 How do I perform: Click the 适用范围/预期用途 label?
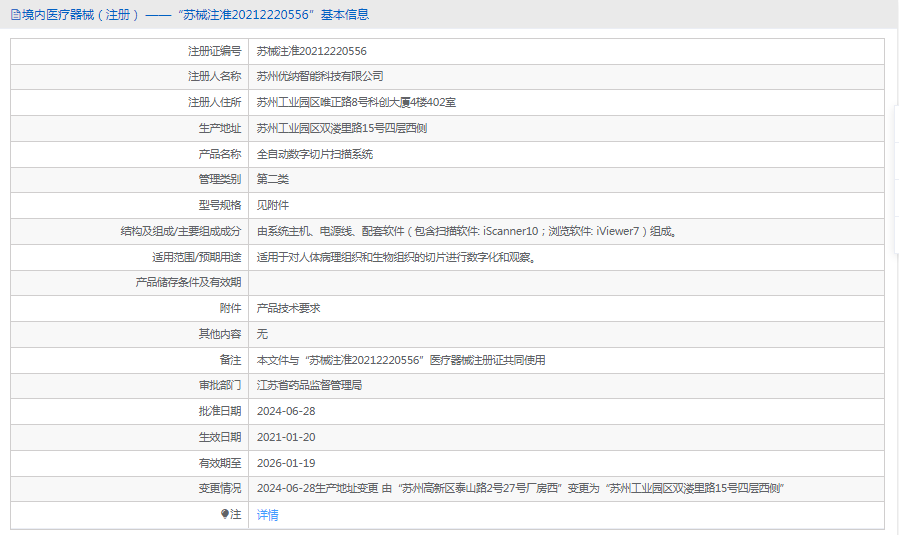[197, 257]
